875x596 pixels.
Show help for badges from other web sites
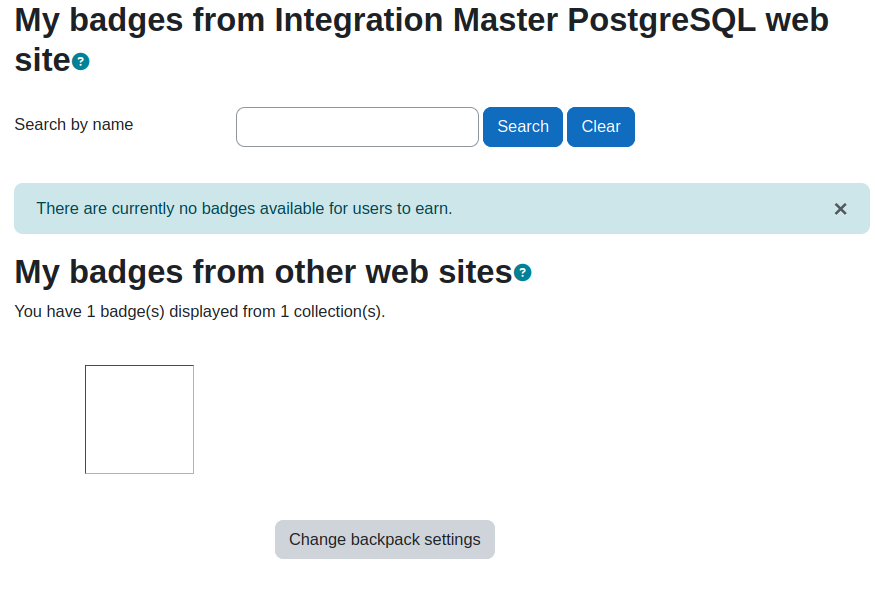(x=522, y=273)
